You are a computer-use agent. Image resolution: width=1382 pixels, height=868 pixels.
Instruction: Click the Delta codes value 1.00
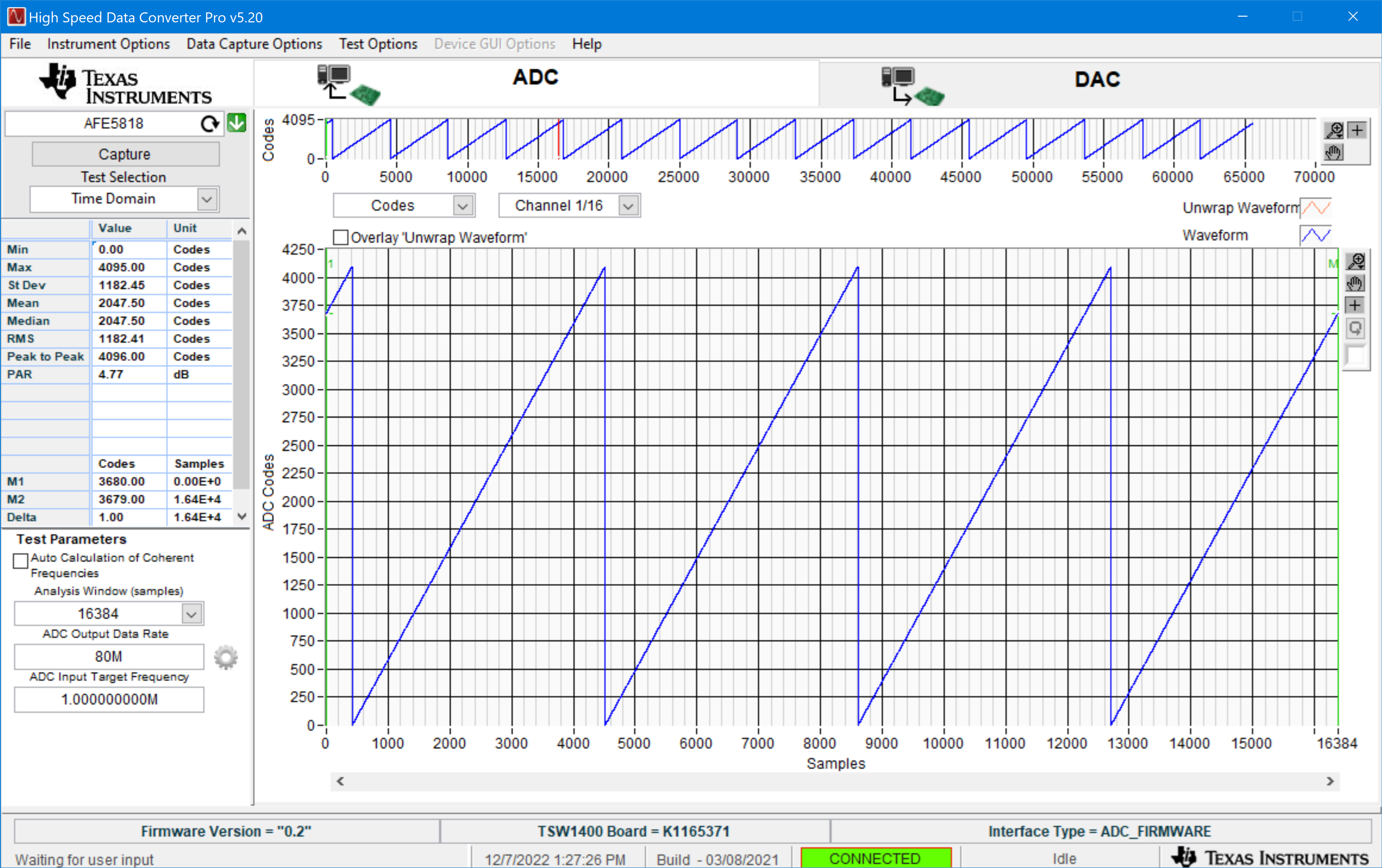(x=129, y=517)
